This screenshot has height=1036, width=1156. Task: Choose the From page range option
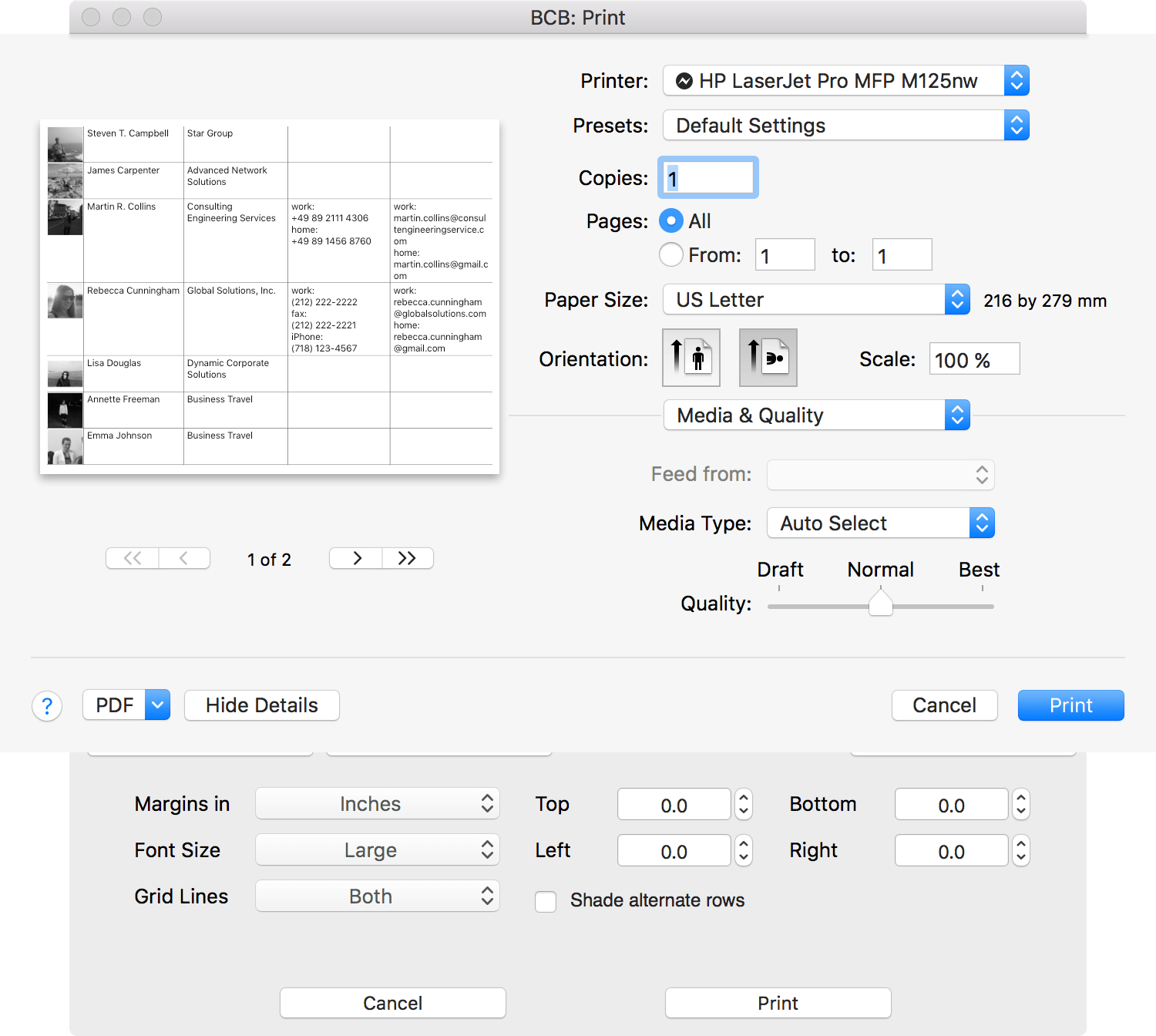(670, 254)
